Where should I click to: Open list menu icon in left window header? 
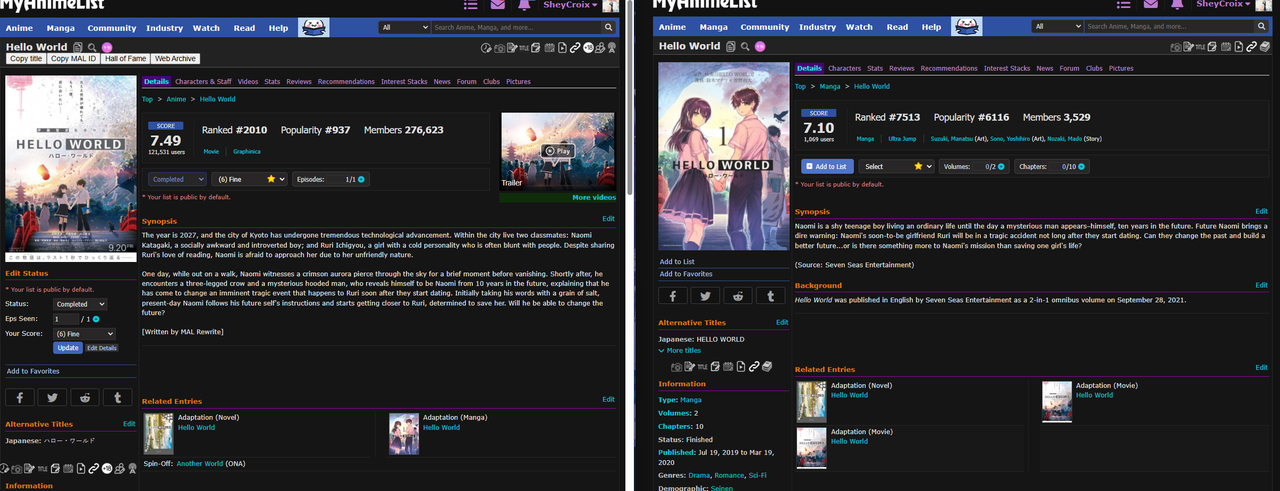pos(470,5)
